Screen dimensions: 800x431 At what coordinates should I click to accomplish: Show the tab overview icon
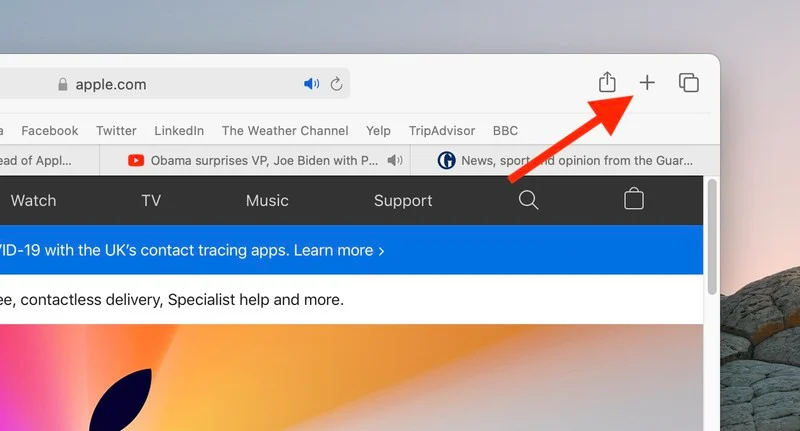coord(688,83)
